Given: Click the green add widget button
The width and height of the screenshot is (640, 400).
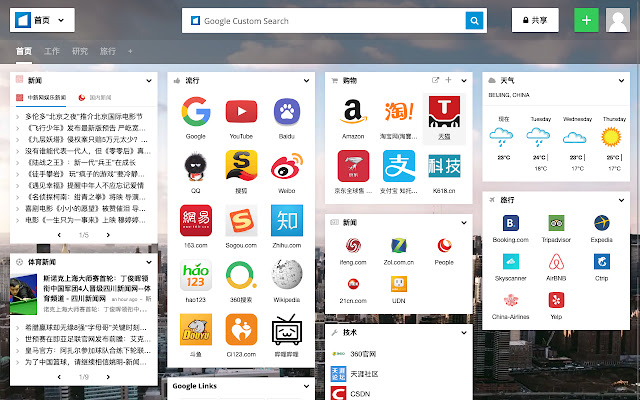Looking at the screenshot, I should click(586, 20).
